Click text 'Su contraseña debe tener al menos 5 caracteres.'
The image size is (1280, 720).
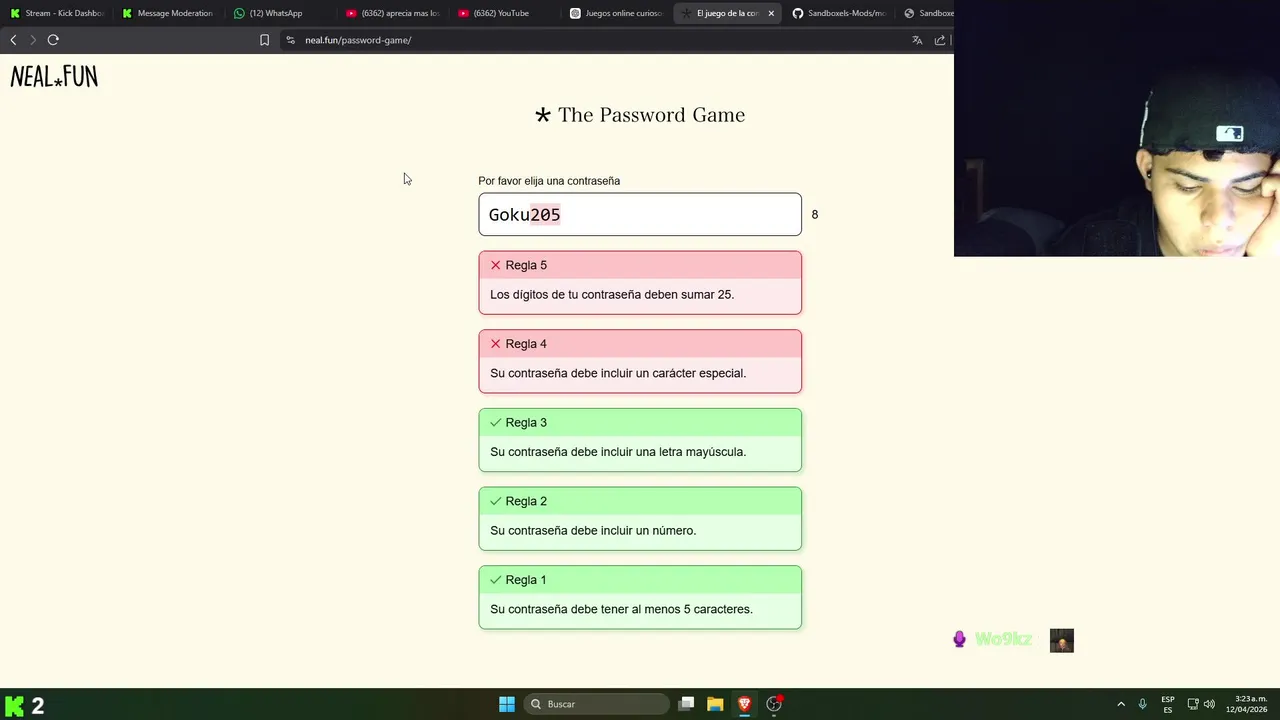tap(621, 609)
